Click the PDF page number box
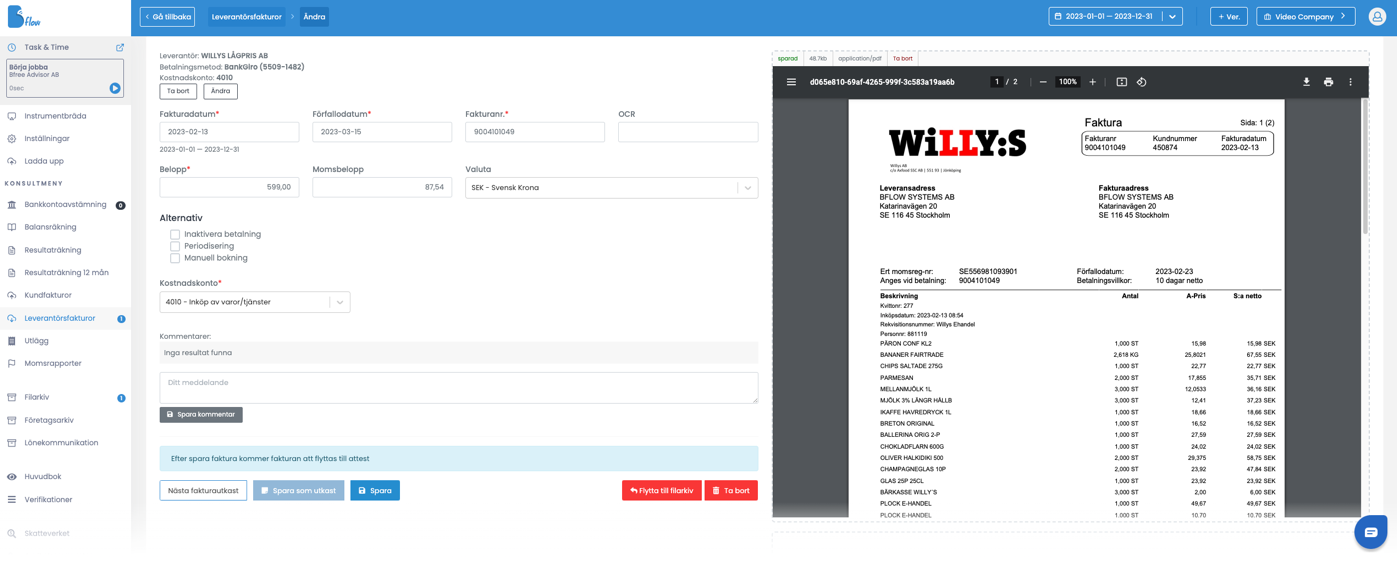Screen dimensions: 1397x561 coord(996,82)
